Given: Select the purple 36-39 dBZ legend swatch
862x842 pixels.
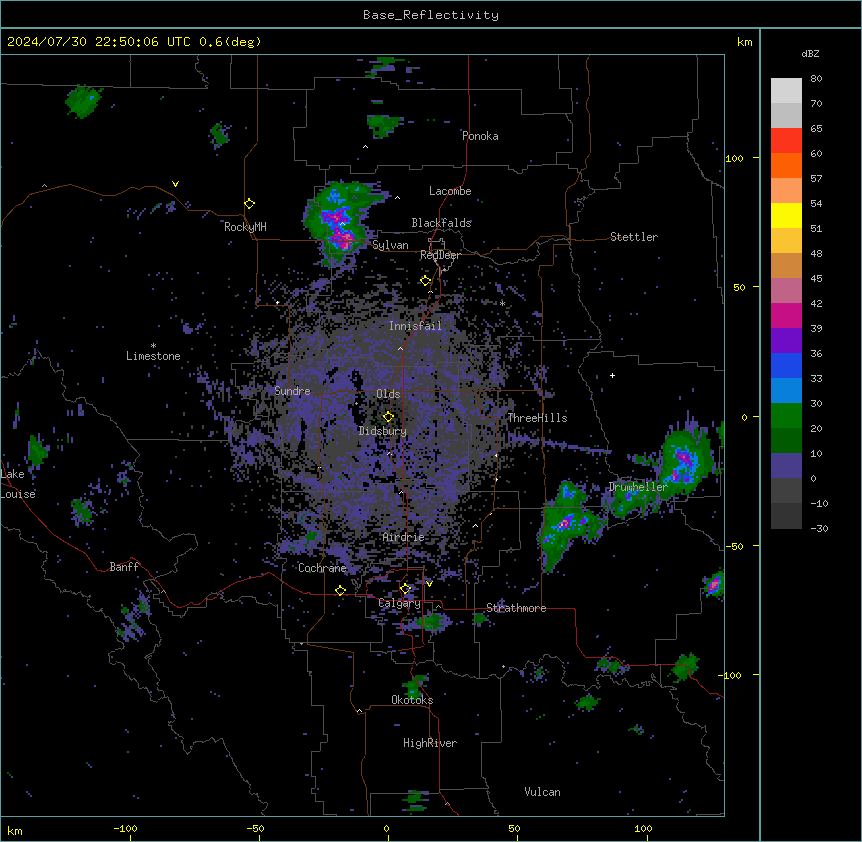Looking at the screenshot, I should [x=786, y=341].
